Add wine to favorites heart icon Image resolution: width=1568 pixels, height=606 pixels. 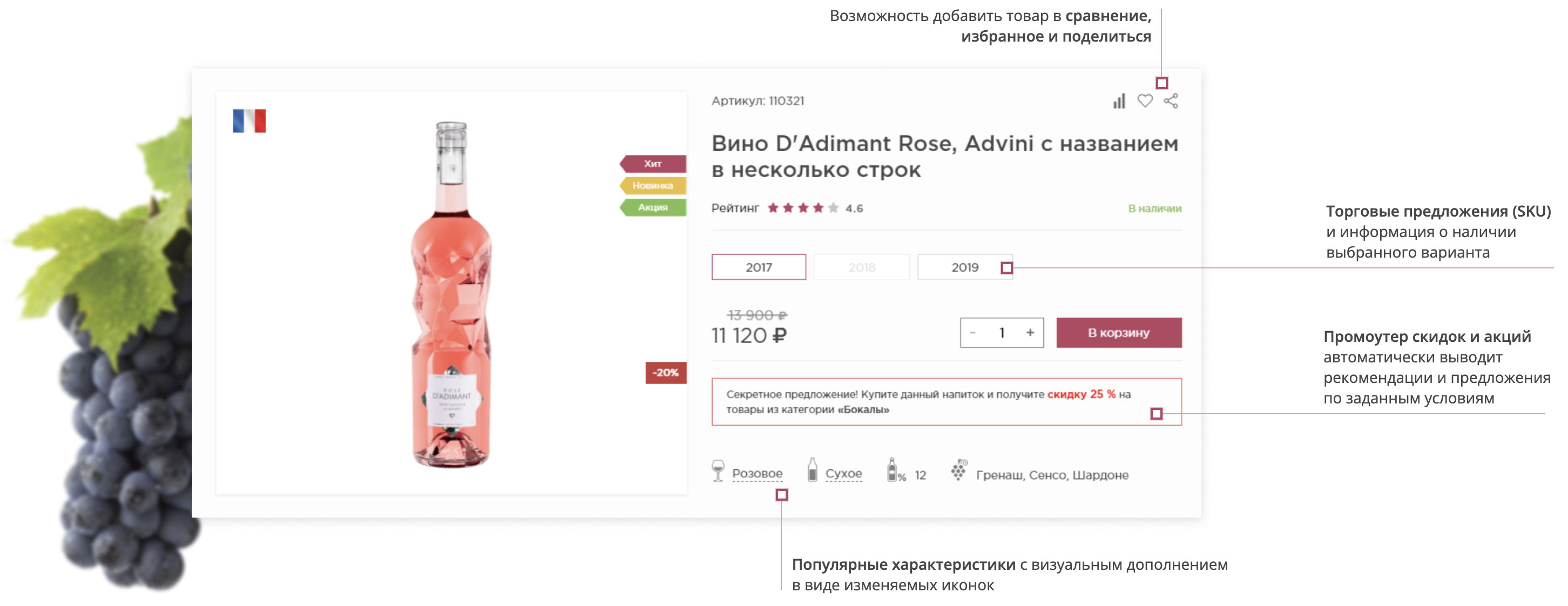[1145, 101]
